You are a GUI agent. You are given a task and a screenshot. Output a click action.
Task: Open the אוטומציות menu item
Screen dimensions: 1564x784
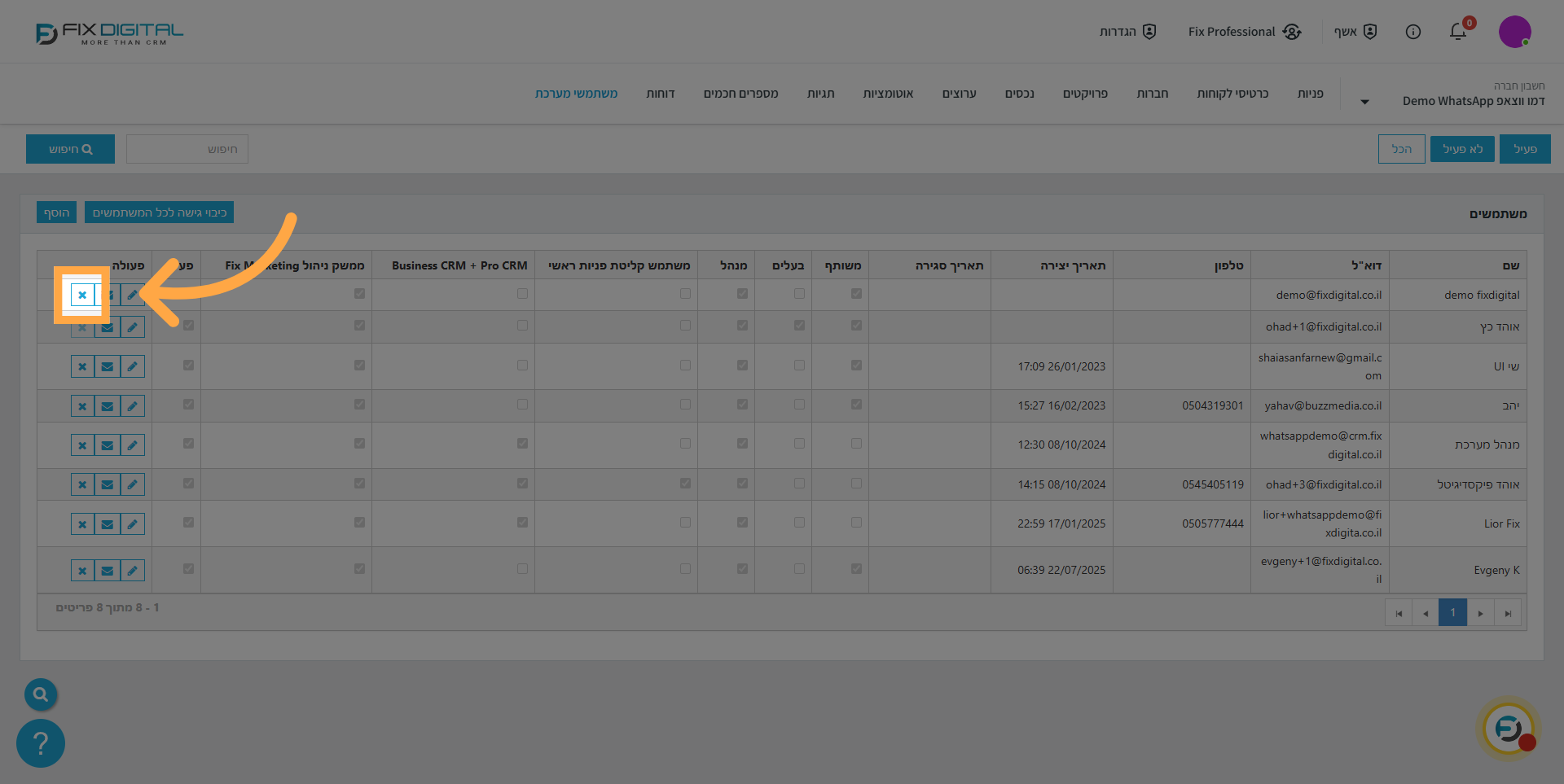coord(888,94)
